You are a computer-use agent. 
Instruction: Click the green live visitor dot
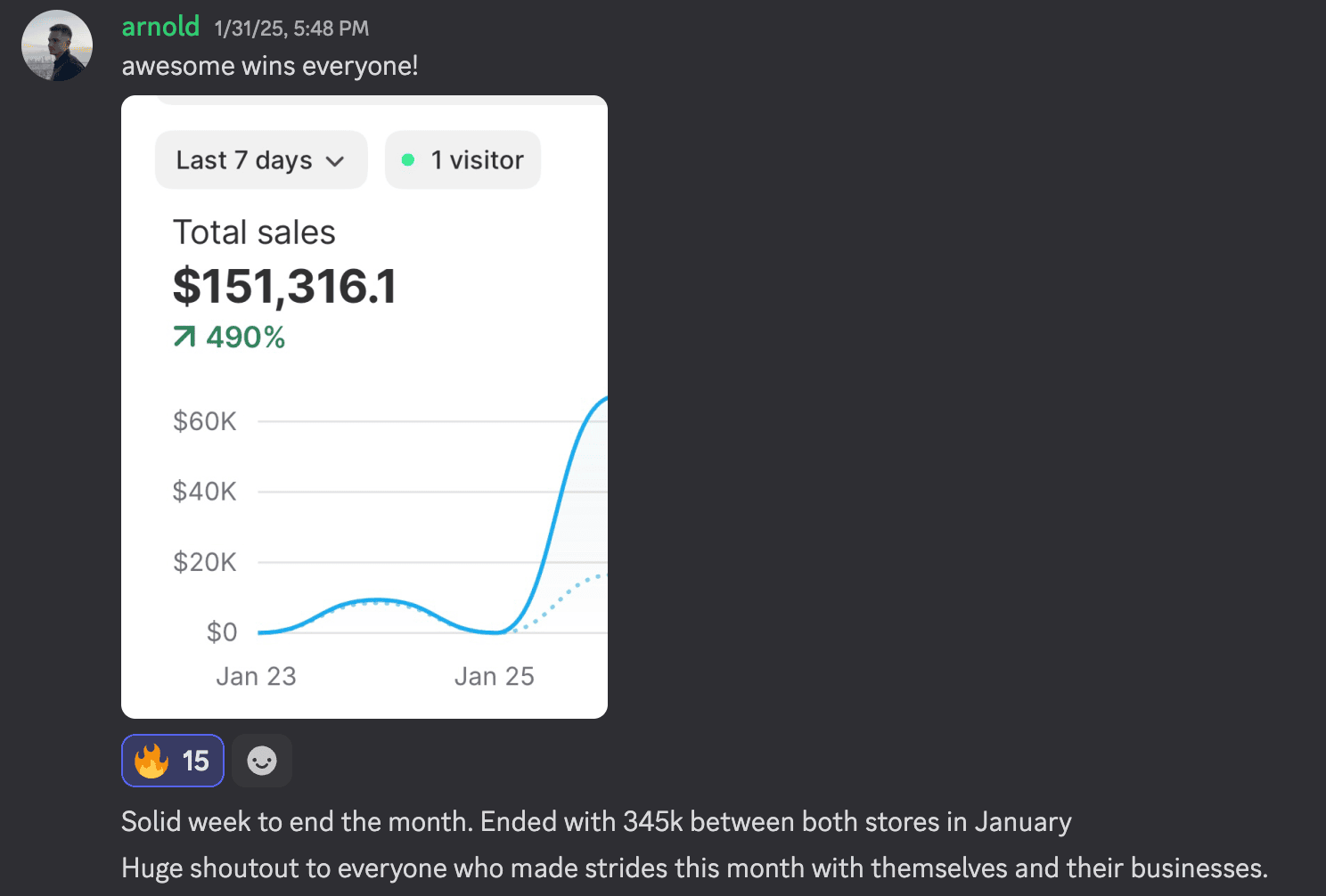pyautogui.click(x=408, y=160)
